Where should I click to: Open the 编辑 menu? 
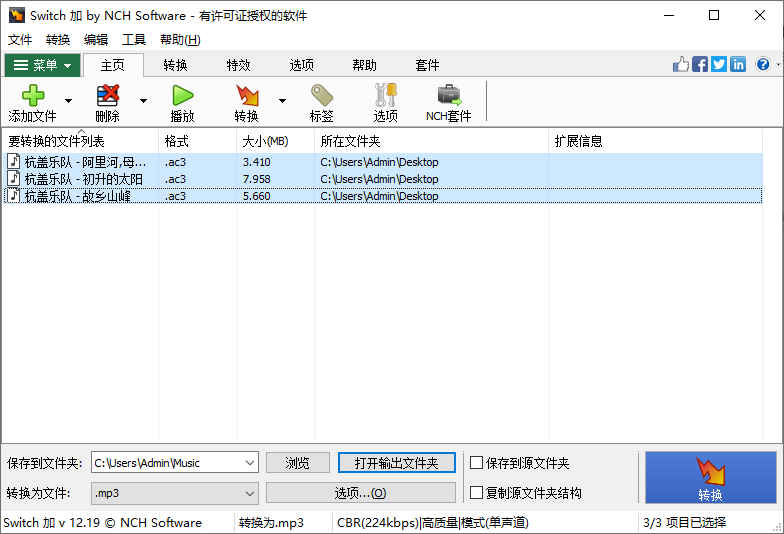tap(96, 40)
